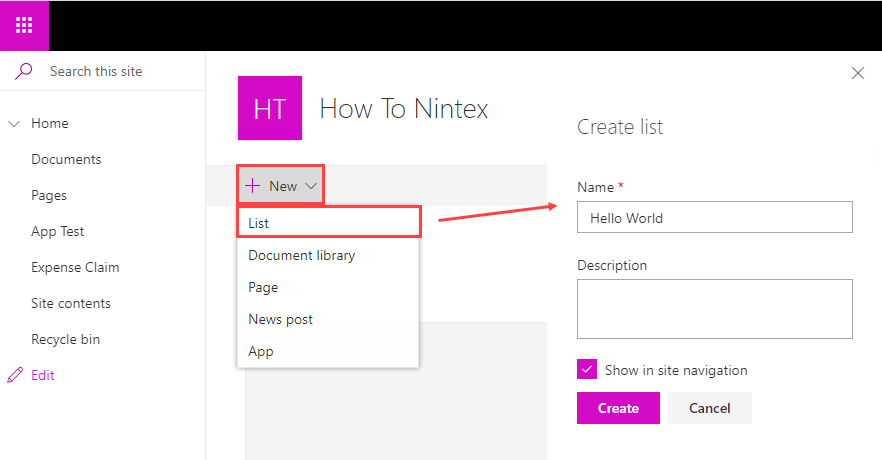Choose App from the New menu
The height and width of the screenshot is (460, 882).
tap(328, 351)
